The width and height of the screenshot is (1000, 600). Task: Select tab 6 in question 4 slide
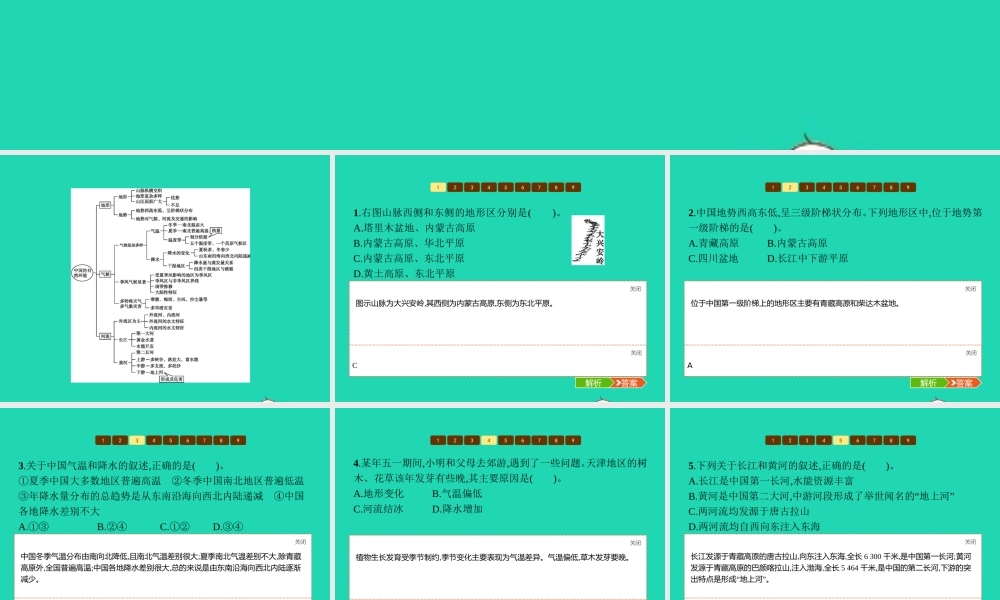tap(522, 441)
